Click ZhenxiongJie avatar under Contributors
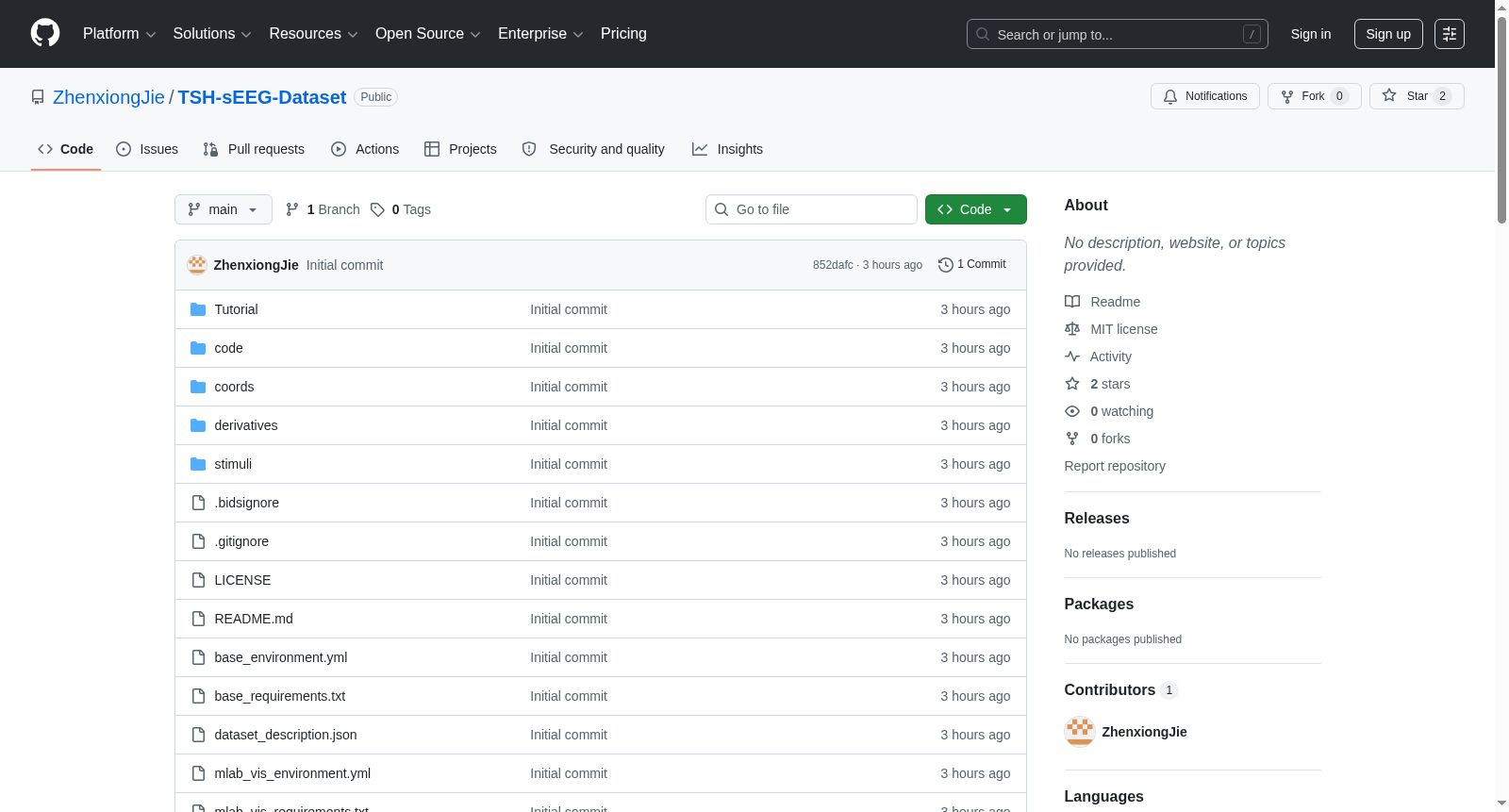Viewport: 1509px width, 812px height. click(x=1080, y=732)
